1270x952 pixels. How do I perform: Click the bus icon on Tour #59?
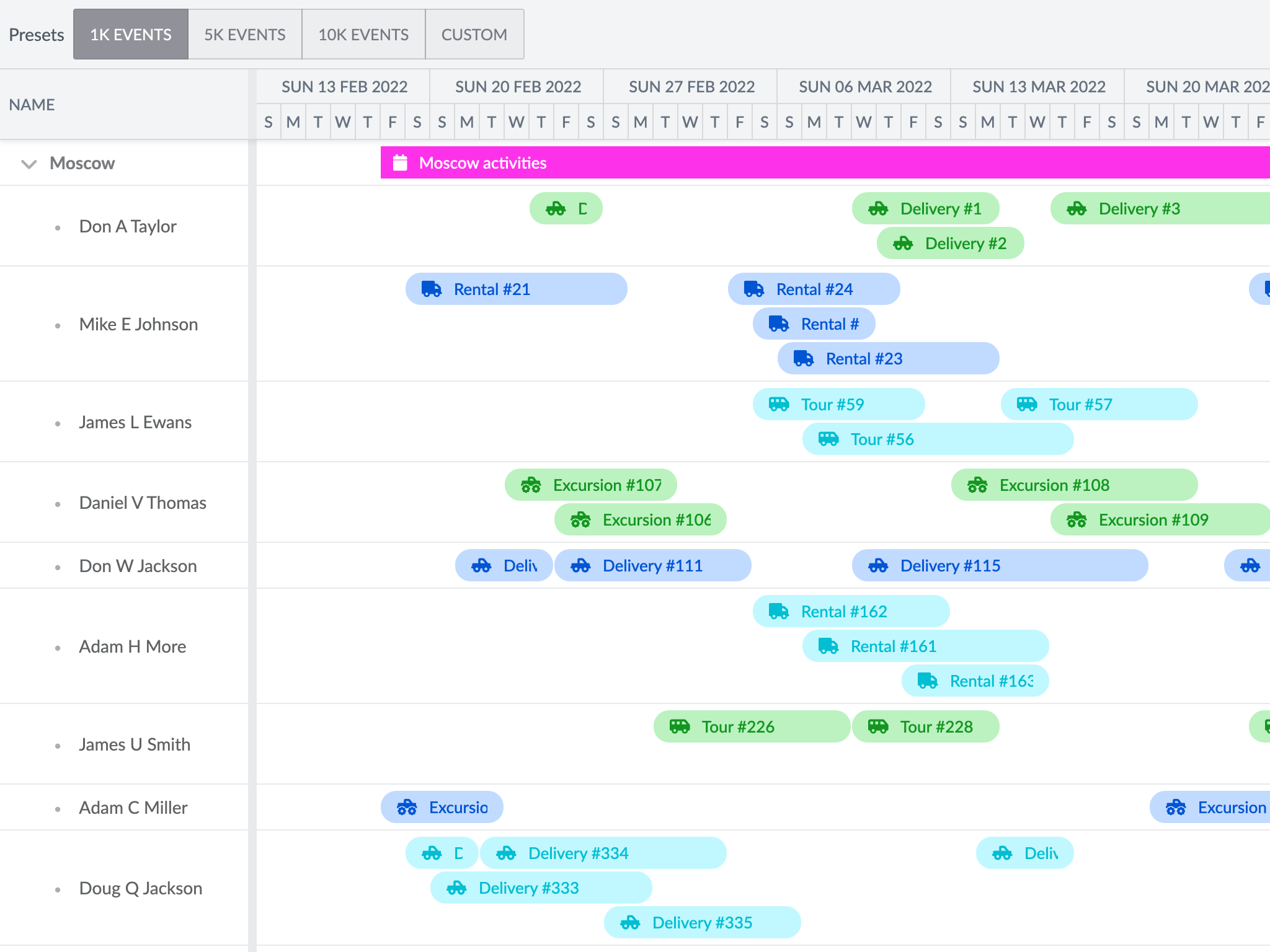point(778,403)
